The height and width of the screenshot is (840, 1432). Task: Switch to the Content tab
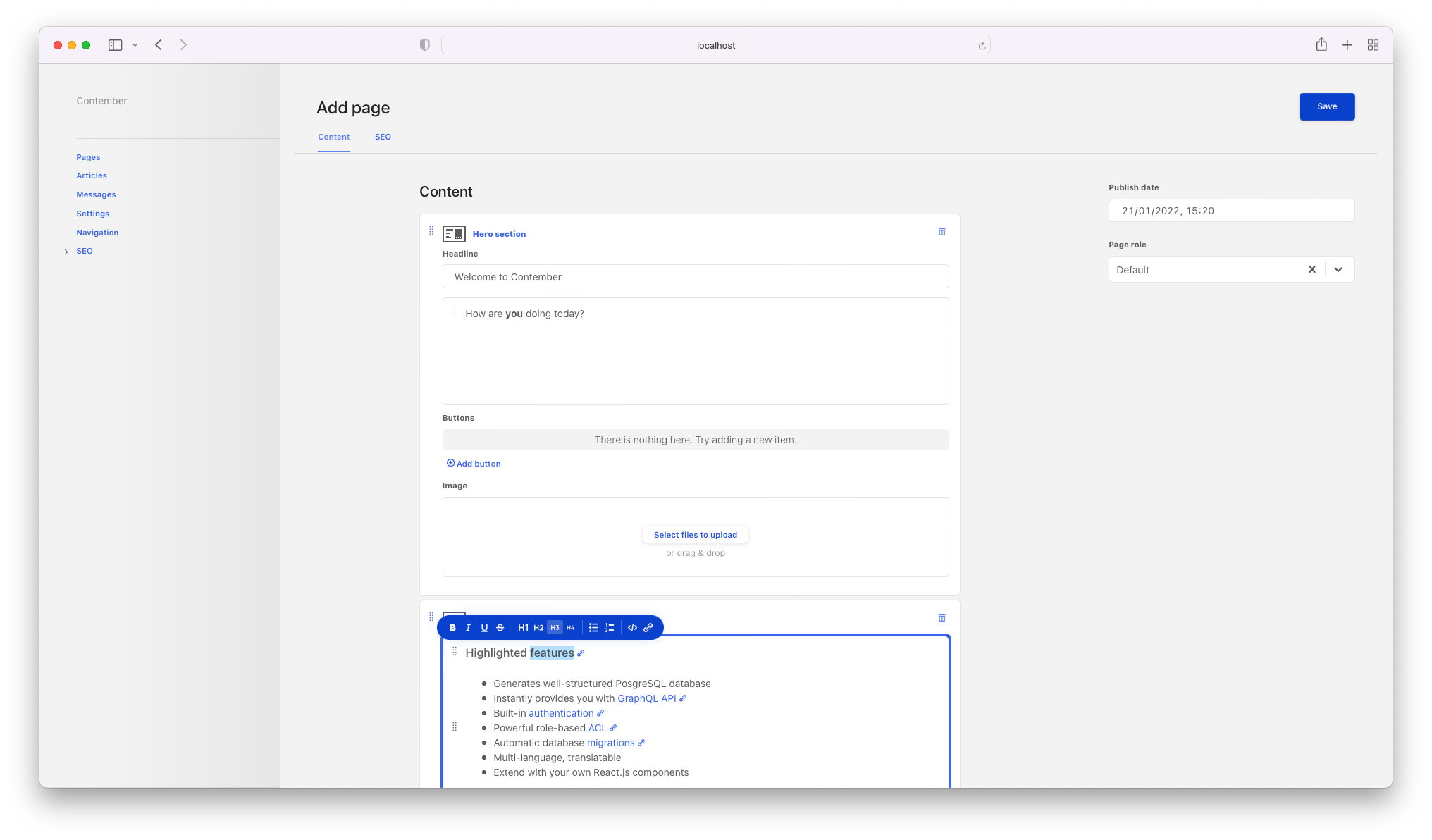pos(333,137)
